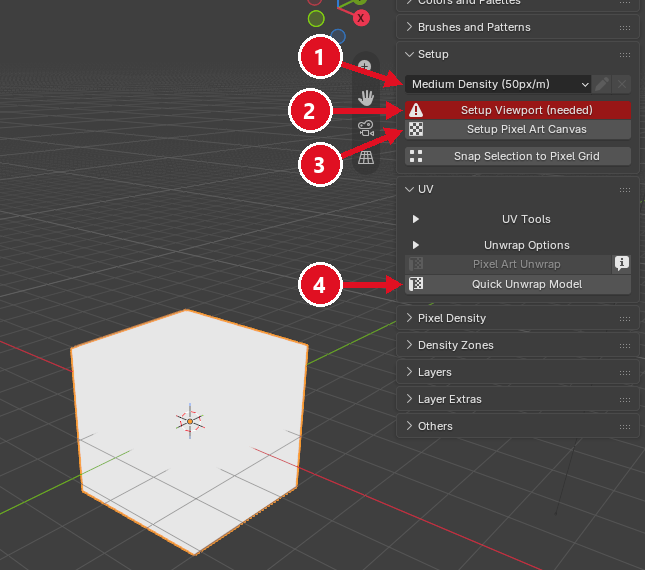Expand the Layer Extras panel
Image resolution: width=645 pixels, height=570 pixels.
tap(409, 399)
